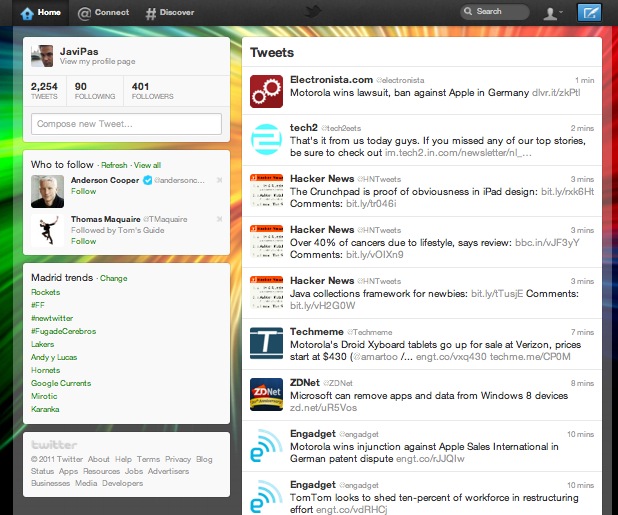
Task: Open the user account dropdown menu
Action: click(553, 13)
